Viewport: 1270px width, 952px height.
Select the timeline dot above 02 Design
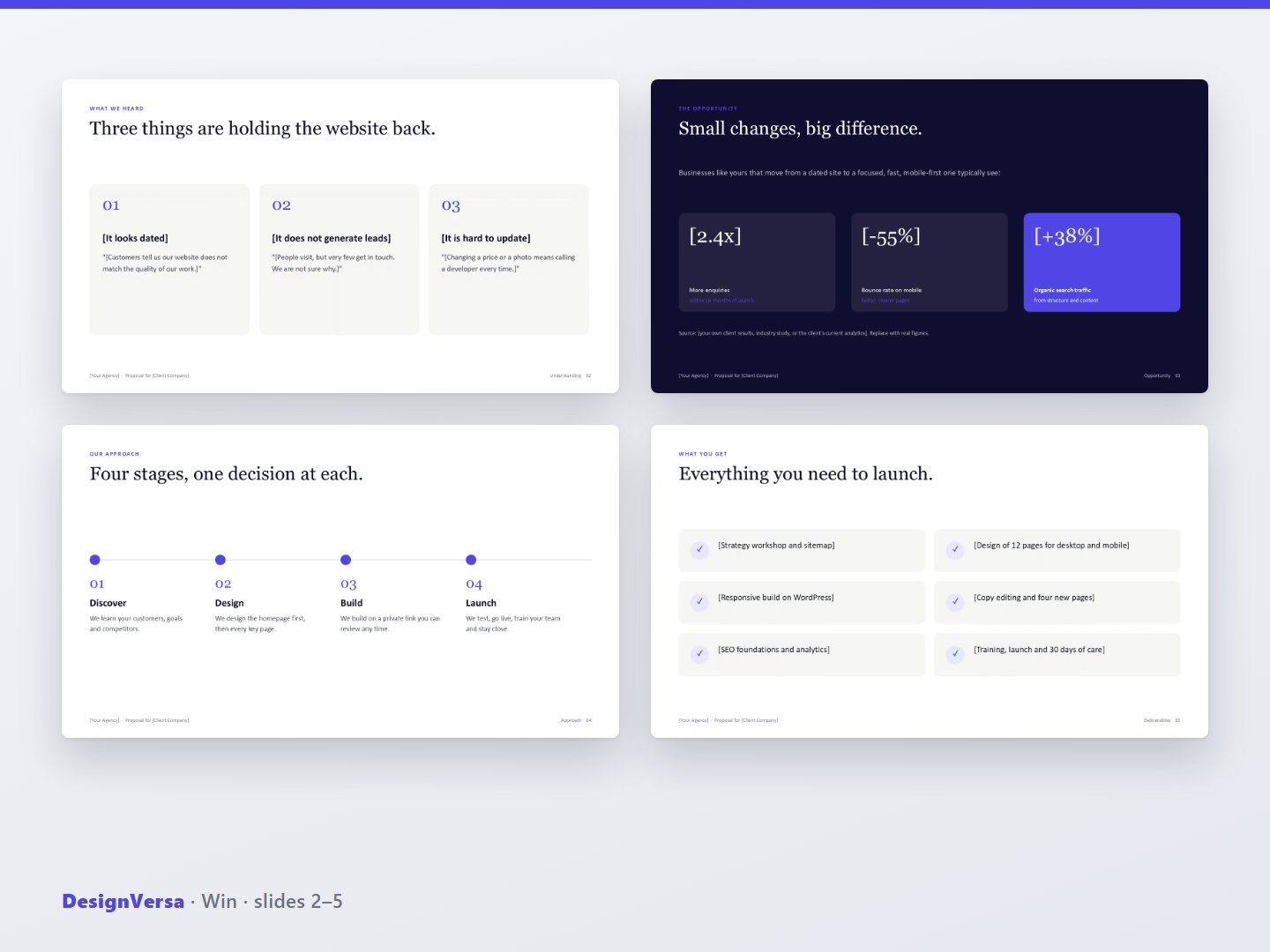pyautogui.click(x=220, y=560)
